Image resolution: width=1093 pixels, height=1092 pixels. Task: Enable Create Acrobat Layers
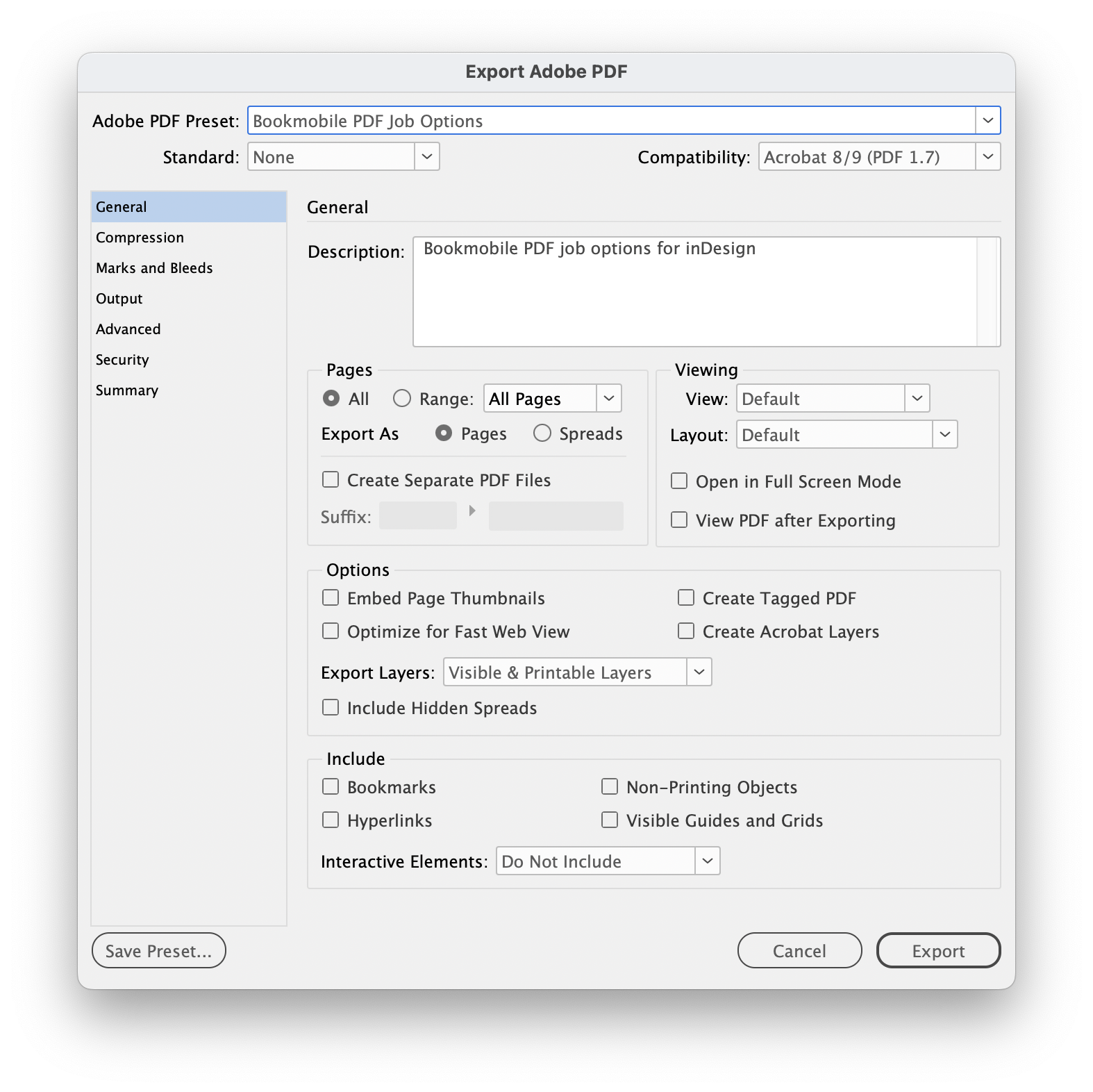point(686,631)
